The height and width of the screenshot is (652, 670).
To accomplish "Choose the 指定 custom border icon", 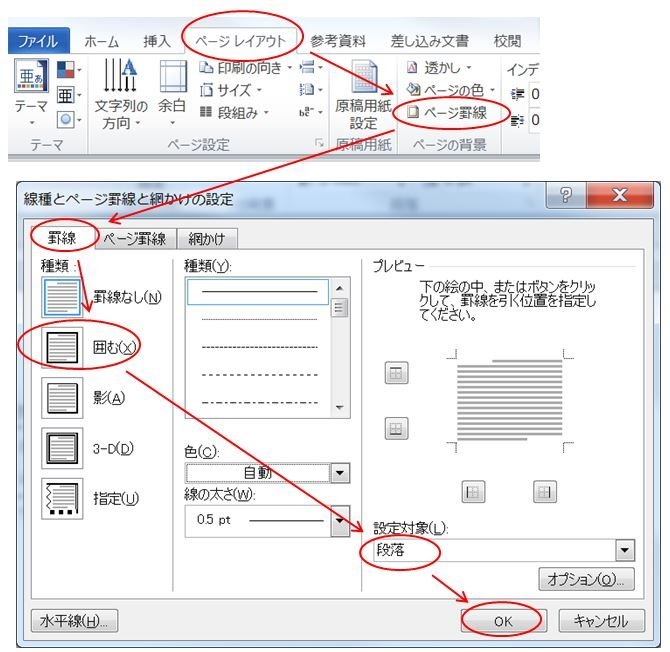I will point(60,498).
